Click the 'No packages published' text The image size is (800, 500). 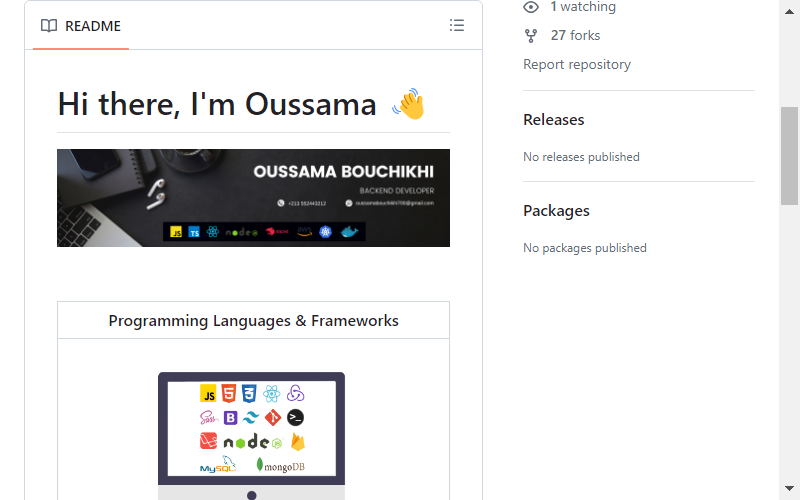tap(585, 248)
